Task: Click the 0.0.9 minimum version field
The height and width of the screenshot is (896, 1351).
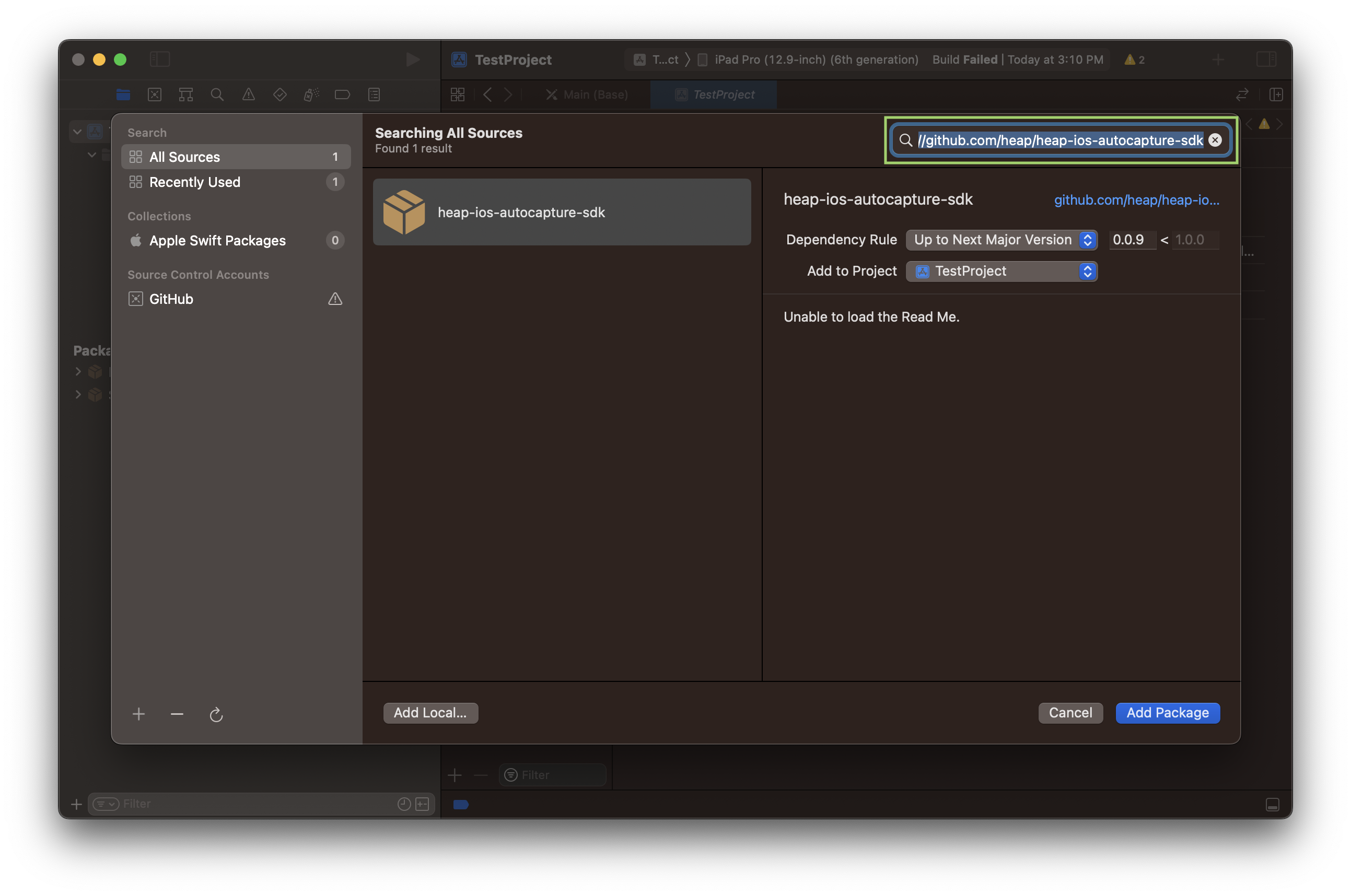Action: [1132, 240]
